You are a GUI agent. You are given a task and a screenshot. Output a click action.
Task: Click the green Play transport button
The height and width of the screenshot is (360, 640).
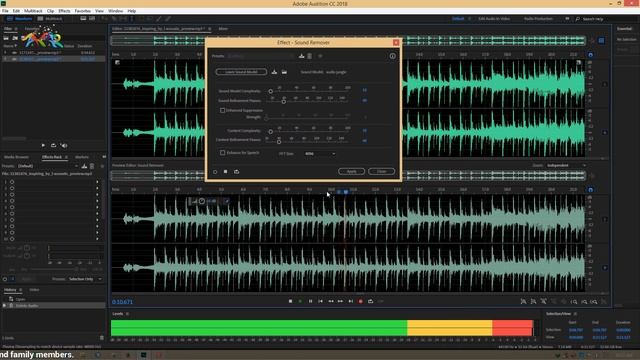click(300, 301)
